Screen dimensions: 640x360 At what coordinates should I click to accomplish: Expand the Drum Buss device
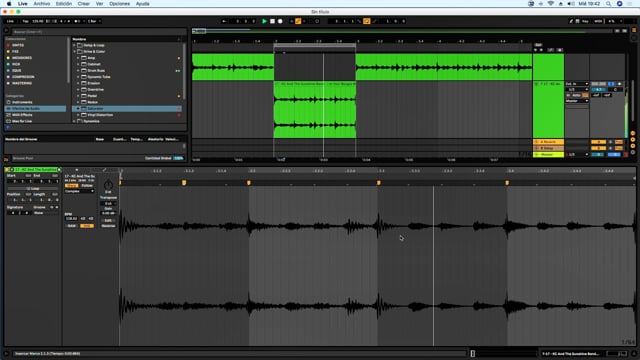point(78,71)
